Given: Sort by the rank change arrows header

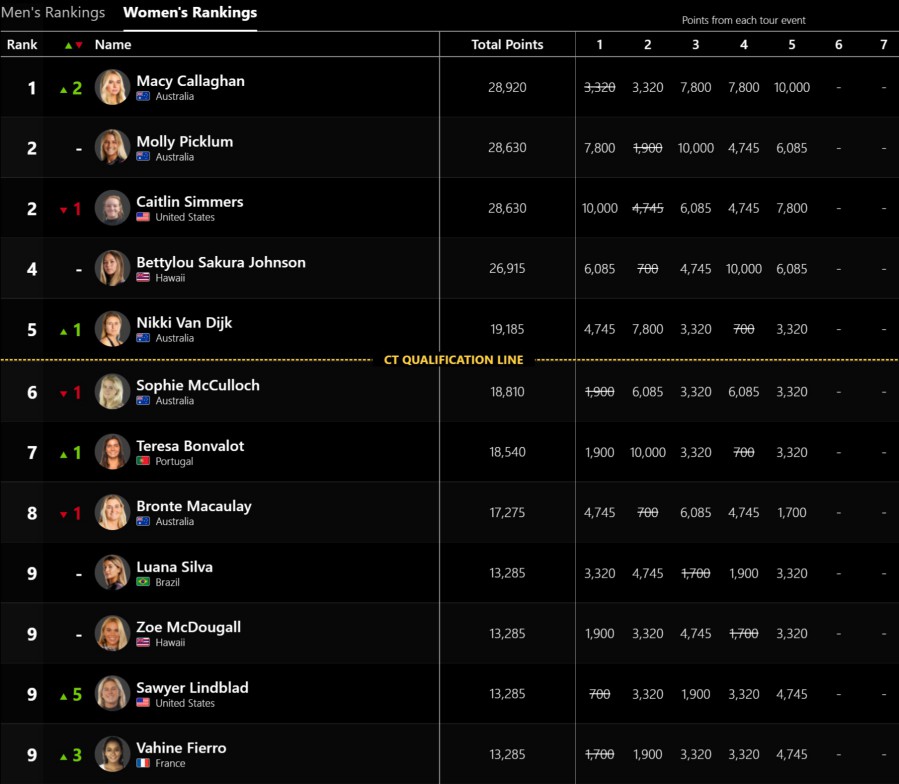Looking at the screenshot, I should click(73, 45).
